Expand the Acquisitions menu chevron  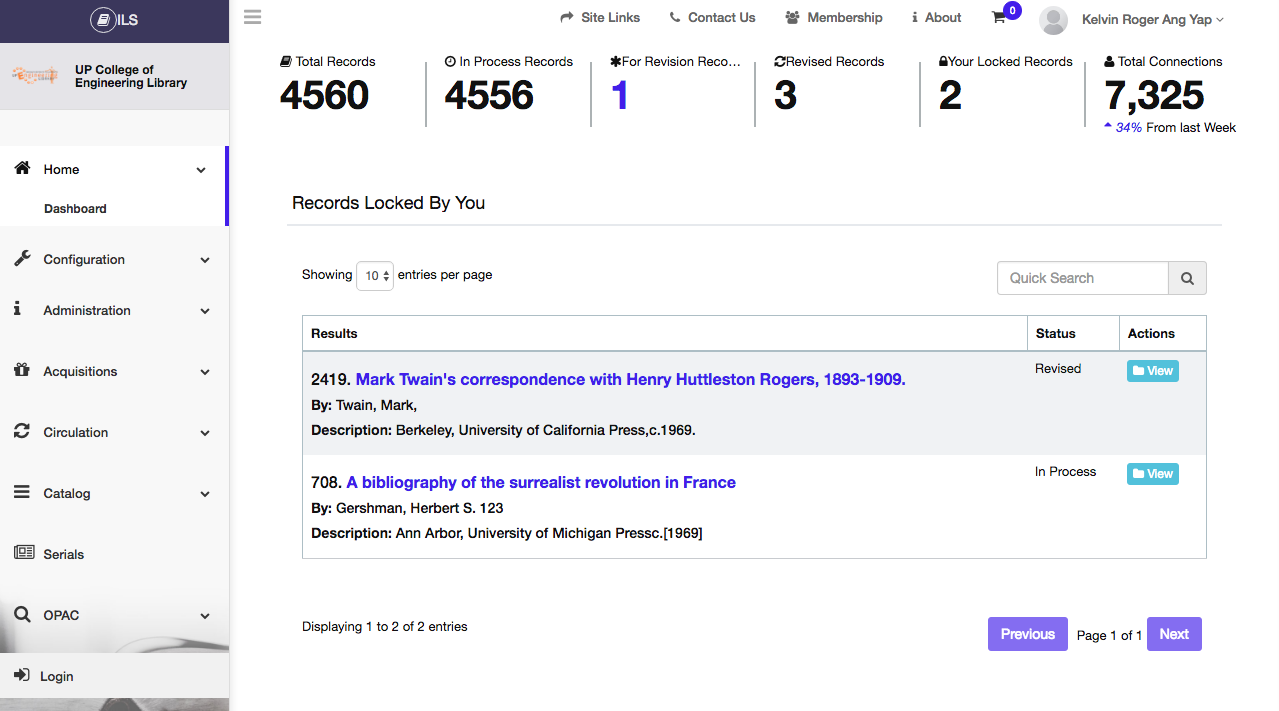point(205,372)
